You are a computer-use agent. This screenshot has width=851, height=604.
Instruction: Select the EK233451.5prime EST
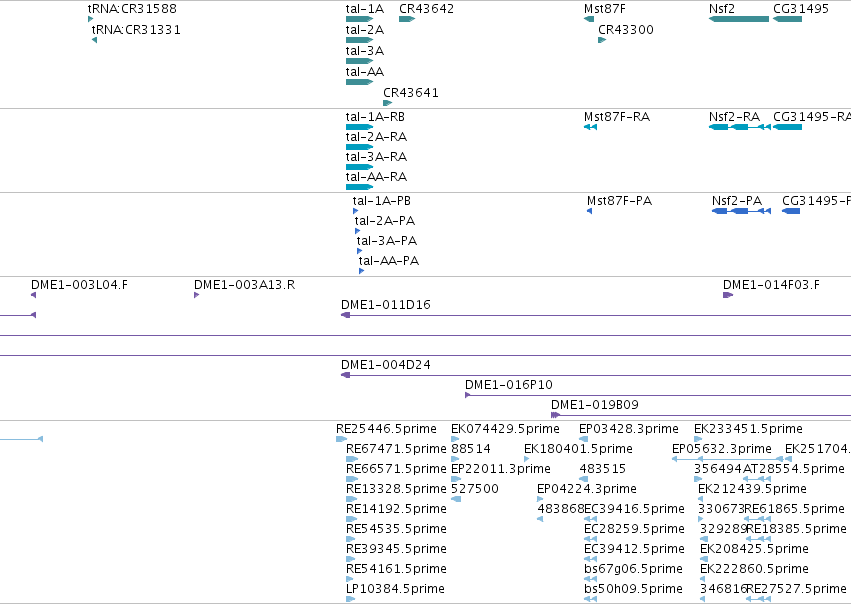point(698,439)
